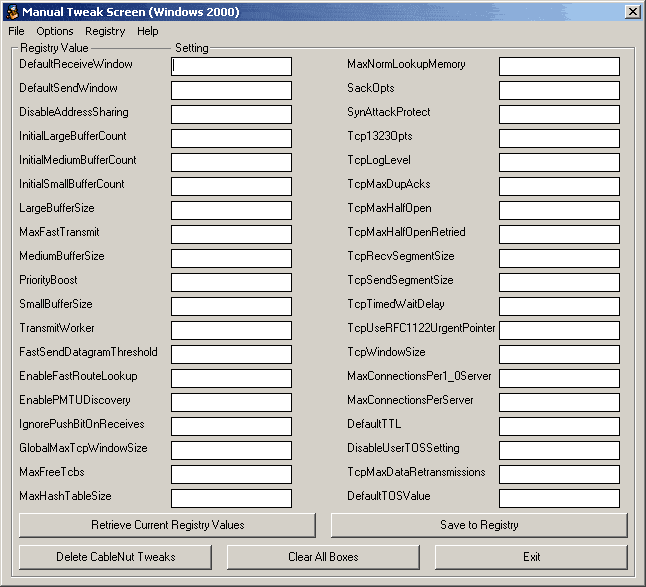646x587 pixels.
Task: Click the EnablePMTUDiscovery input field
Action: tap(231, 402)
